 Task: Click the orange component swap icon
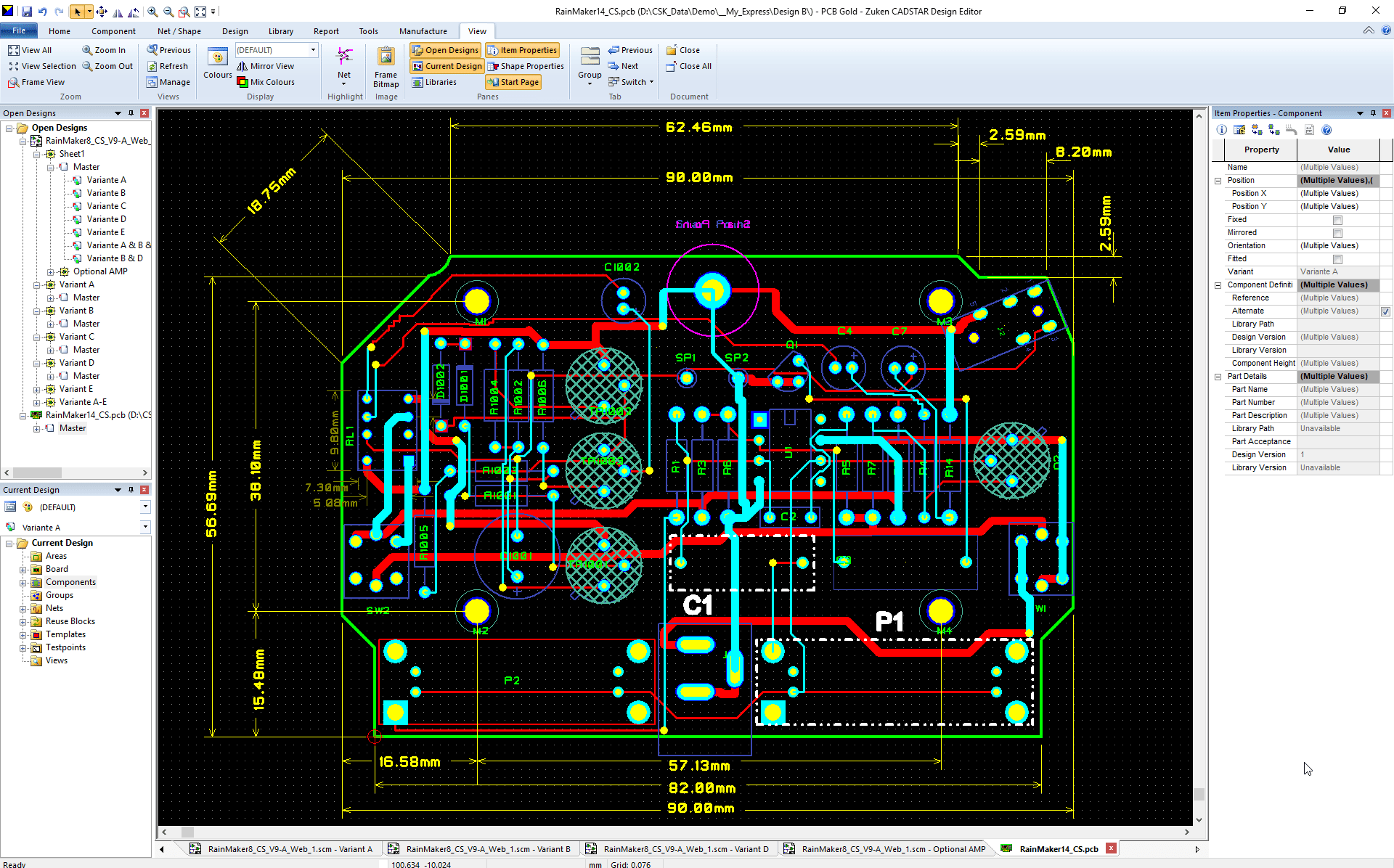(1257, 130)
